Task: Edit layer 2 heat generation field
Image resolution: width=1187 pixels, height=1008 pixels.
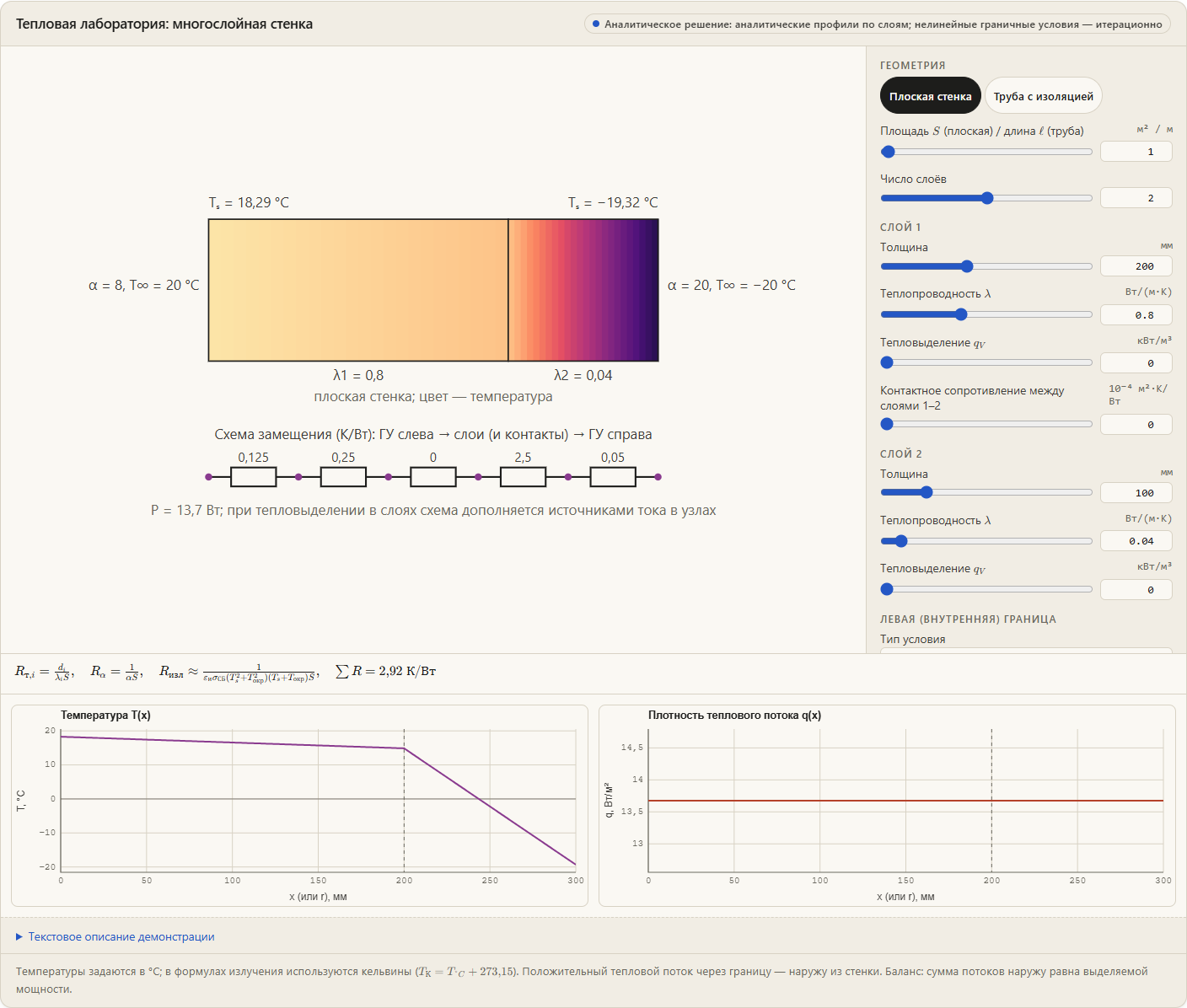Action: (x=1136, y=590)
